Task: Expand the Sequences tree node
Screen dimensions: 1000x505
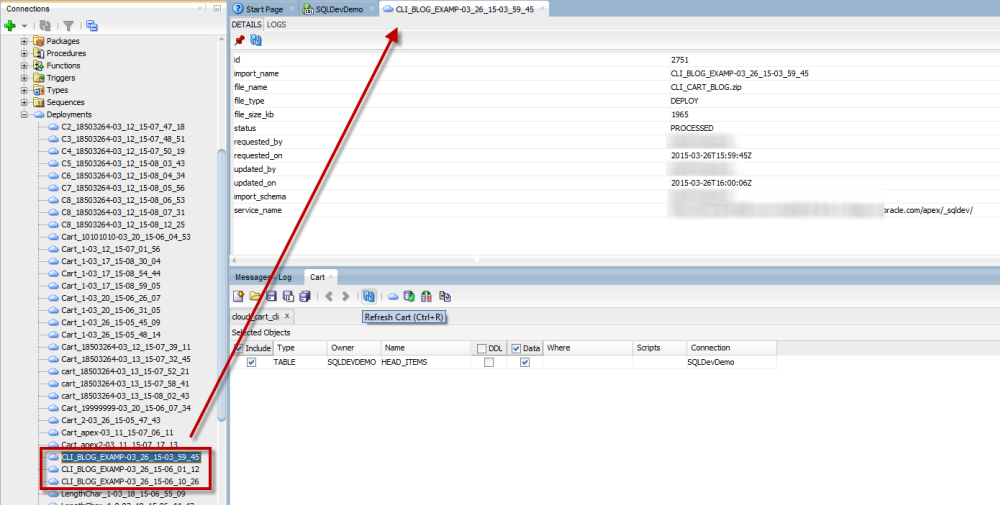Action: (x=24, y=102)
